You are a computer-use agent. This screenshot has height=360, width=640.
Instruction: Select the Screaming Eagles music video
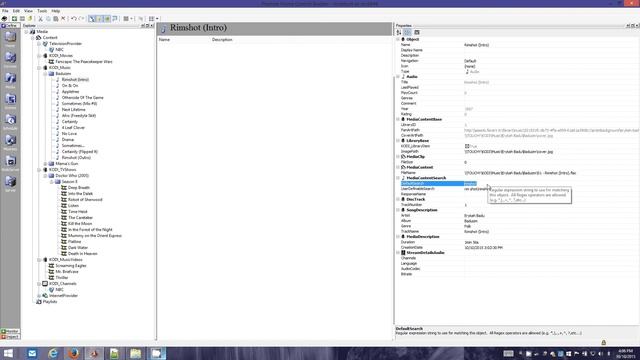[71, 266]
